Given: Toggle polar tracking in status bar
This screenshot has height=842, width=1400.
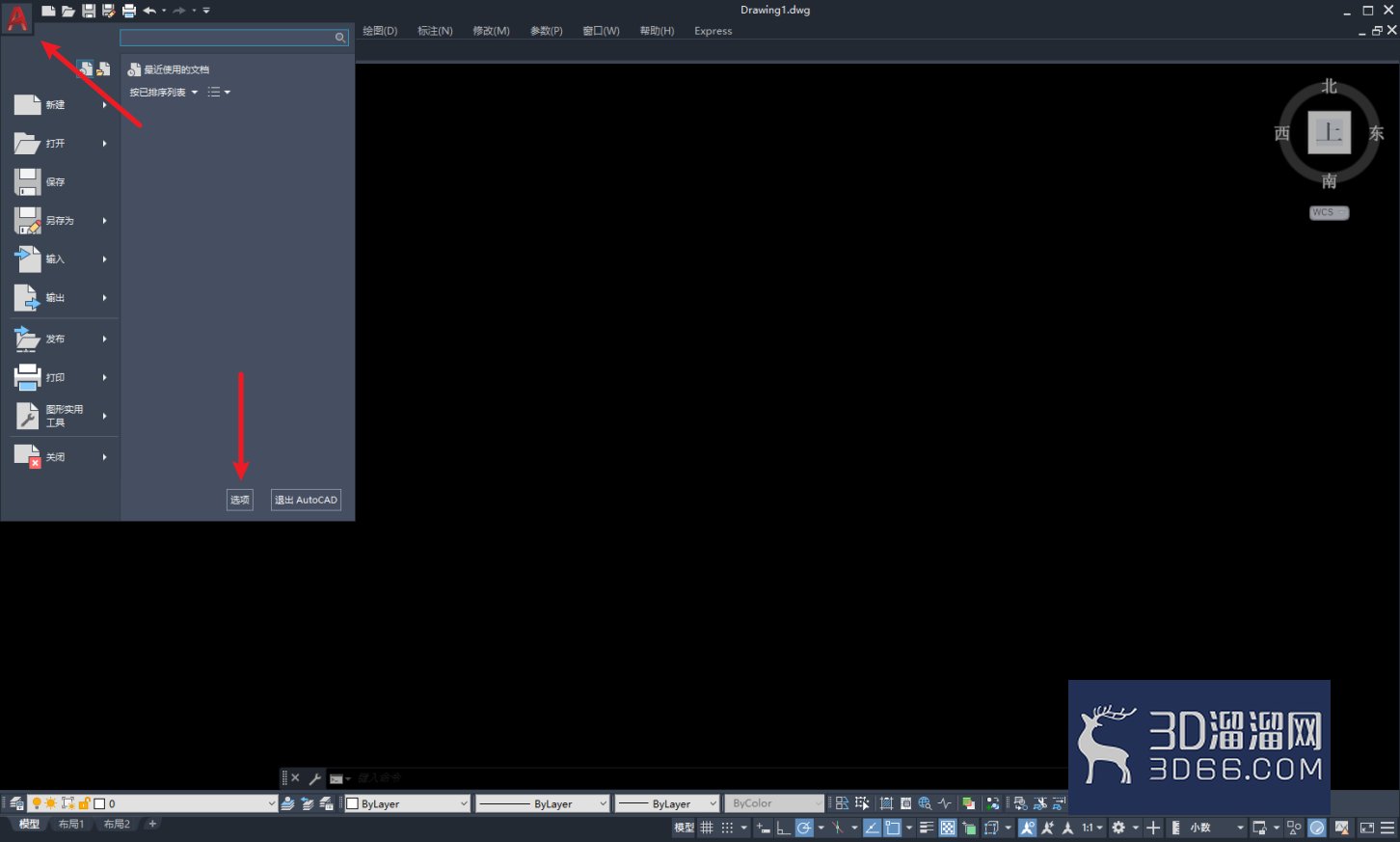Looking at the screenshot, I should pyautogui.click(x=804, y=828).
